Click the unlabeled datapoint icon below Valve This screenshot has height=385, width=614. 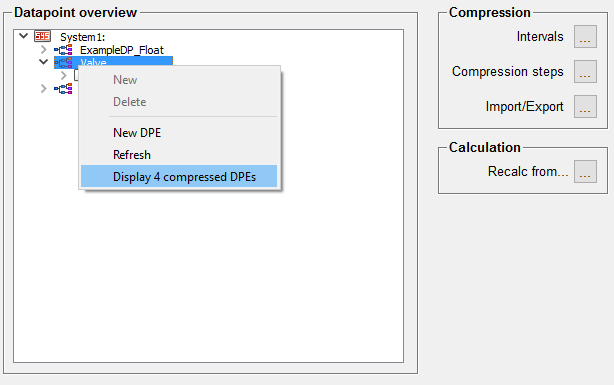tap(63, 89)
